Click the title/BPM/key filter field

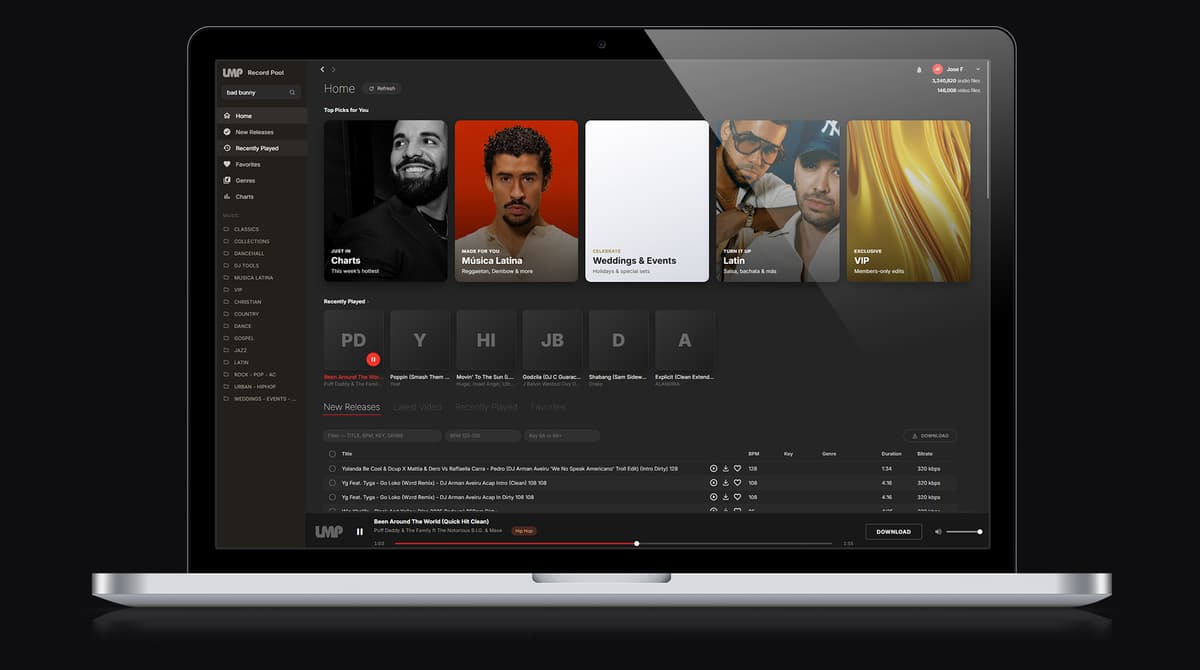click(382, 436)
